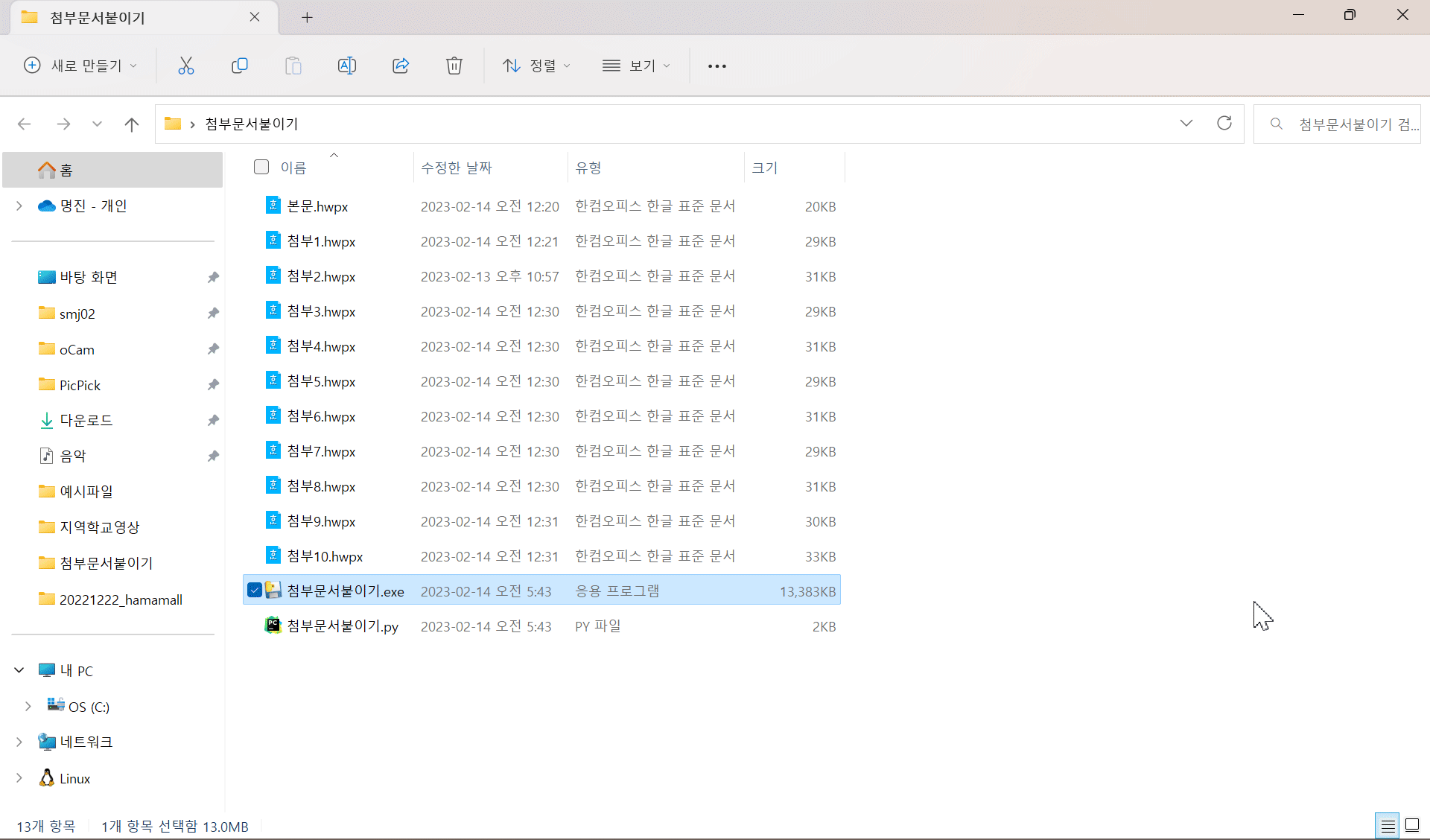Click the Cut scissors icon

pyautogui.click(x=186, y=66)
